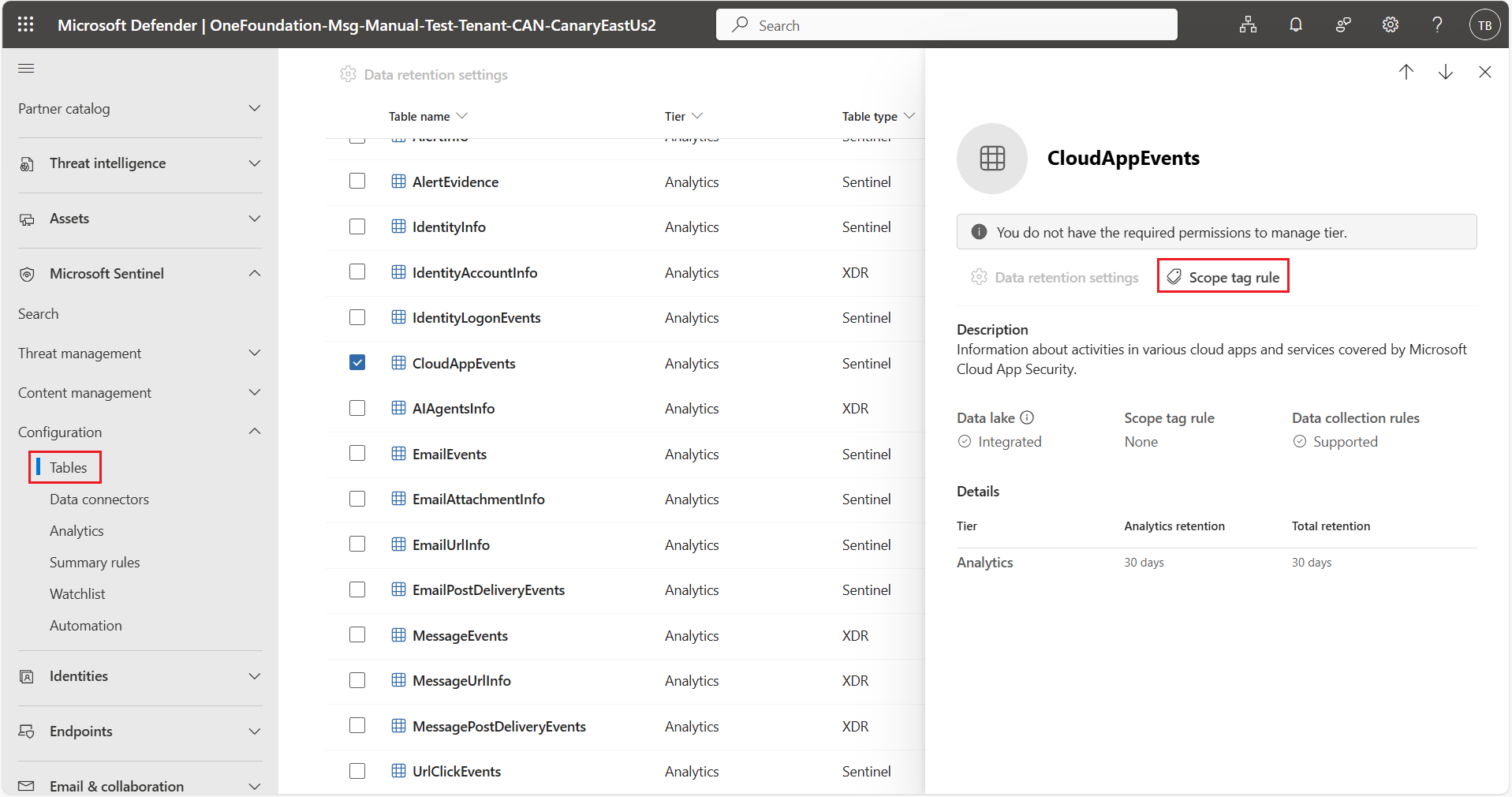
Task: Open the organization tree icon in header
Action: pos(1248,24)
